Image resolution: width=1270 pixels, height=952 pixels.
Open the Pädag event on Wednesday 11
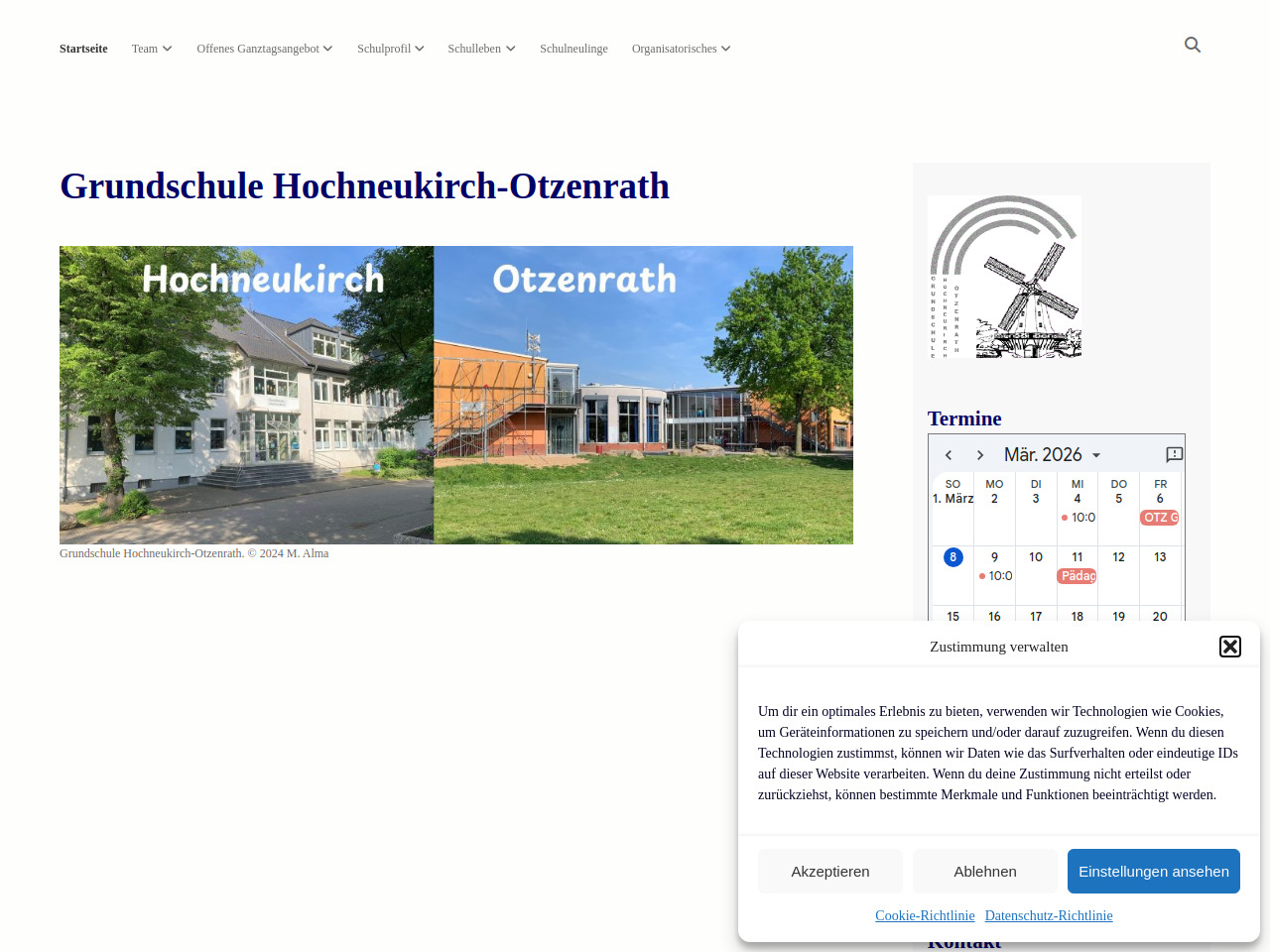click(1078, 576)
